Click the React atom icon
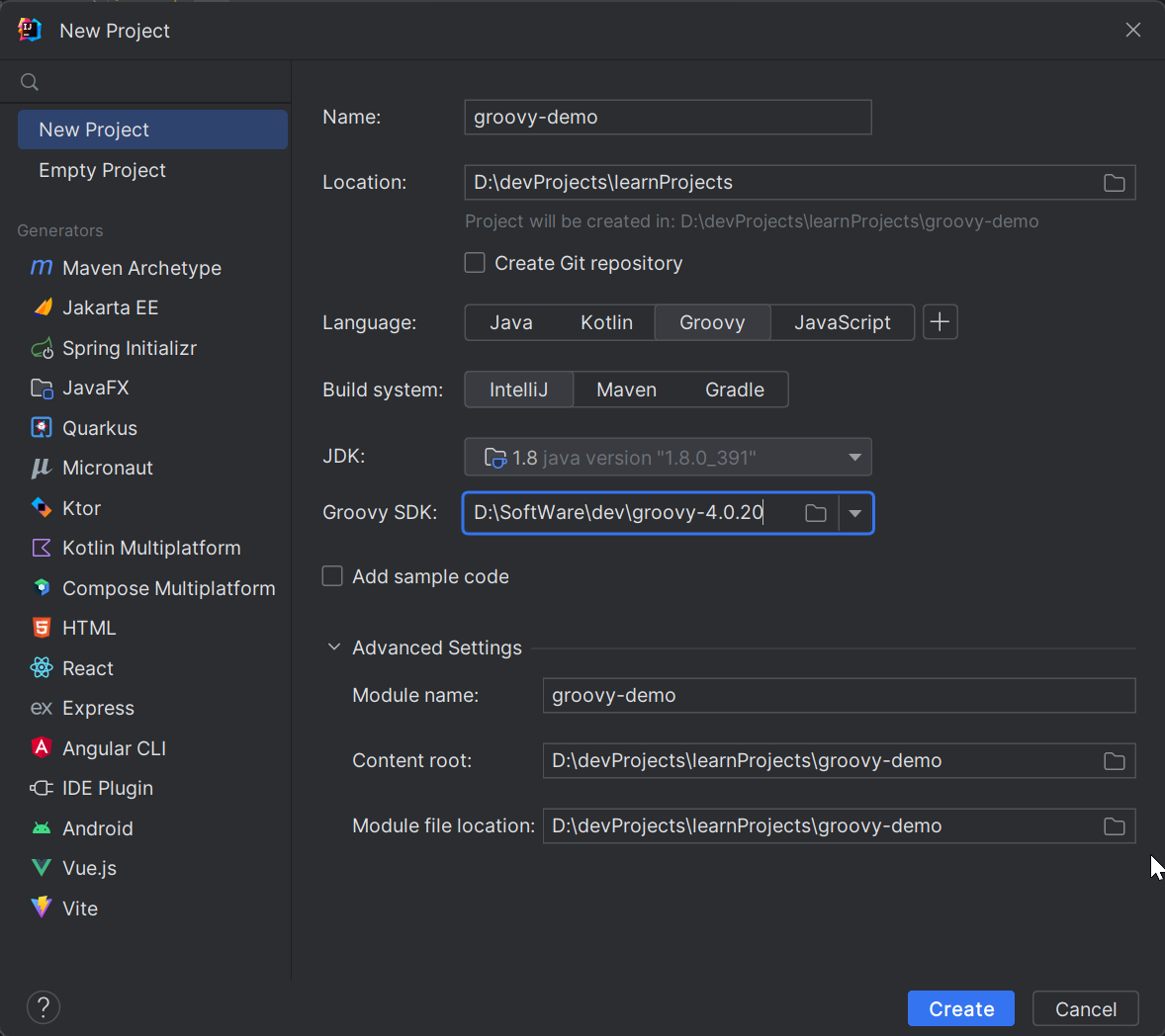This screenshot has width=1165, height=1036. pyautogui.click(x=42, y=667)
